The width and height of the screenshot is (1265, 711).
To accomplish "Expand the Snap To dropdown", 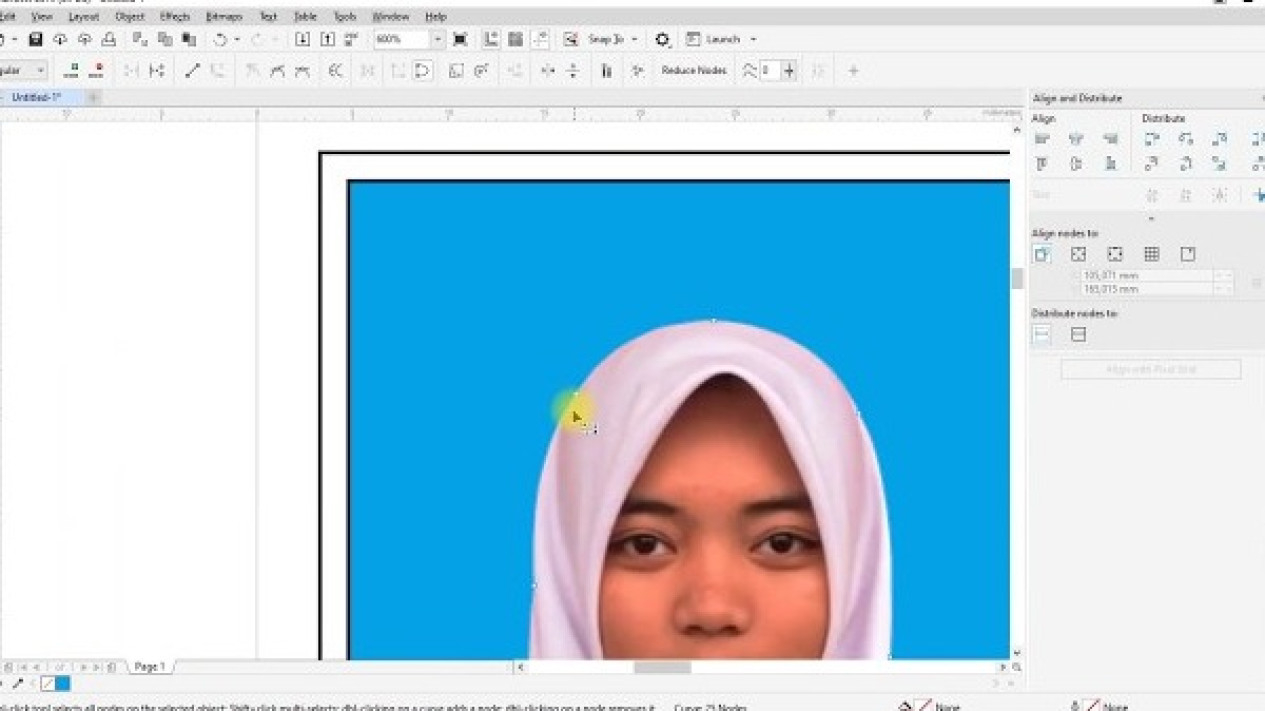I will [x=634, y=39].
